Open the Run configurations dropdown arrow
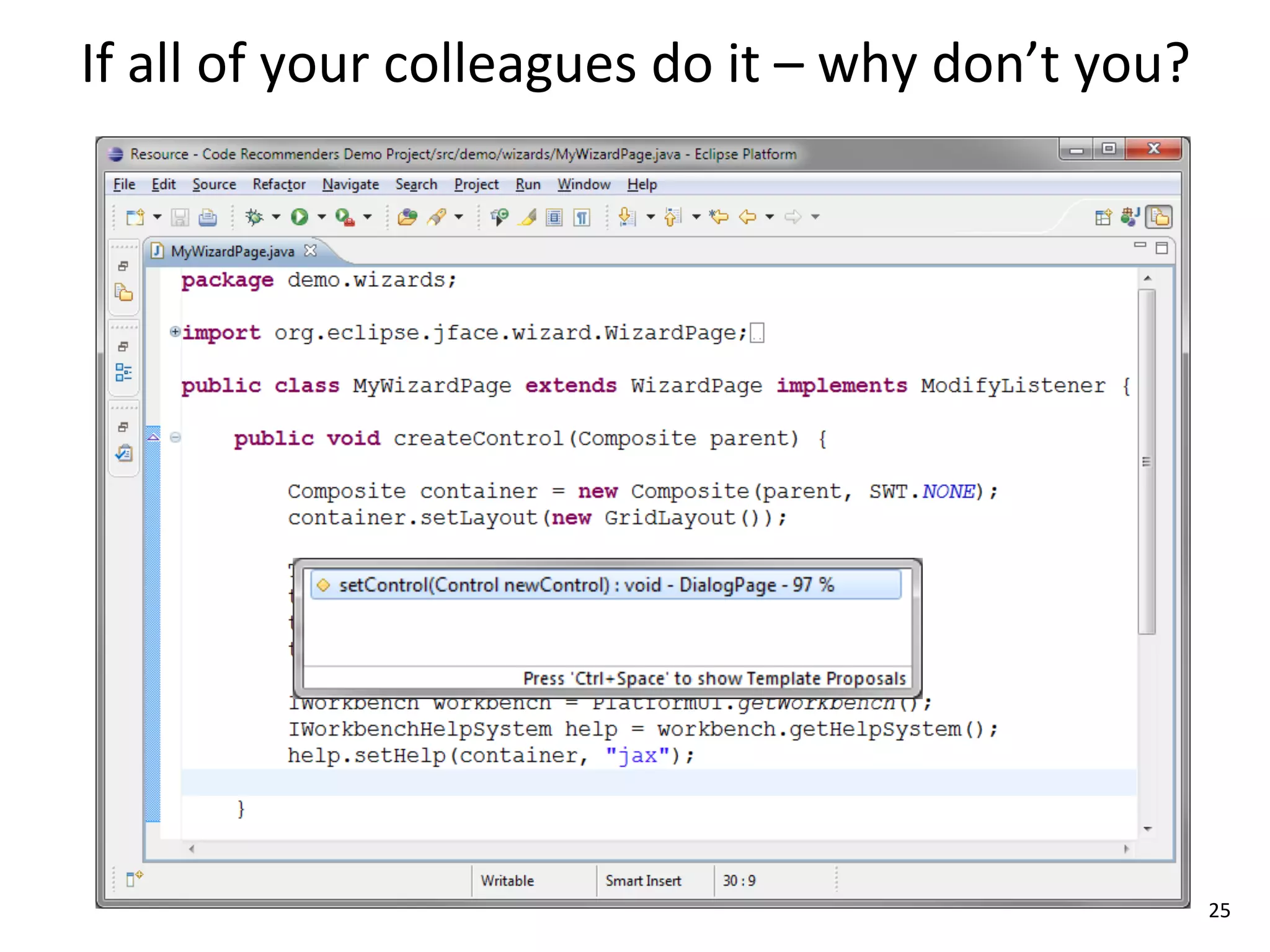Screen dimensions: 1270x952 [x=321, y=217]
